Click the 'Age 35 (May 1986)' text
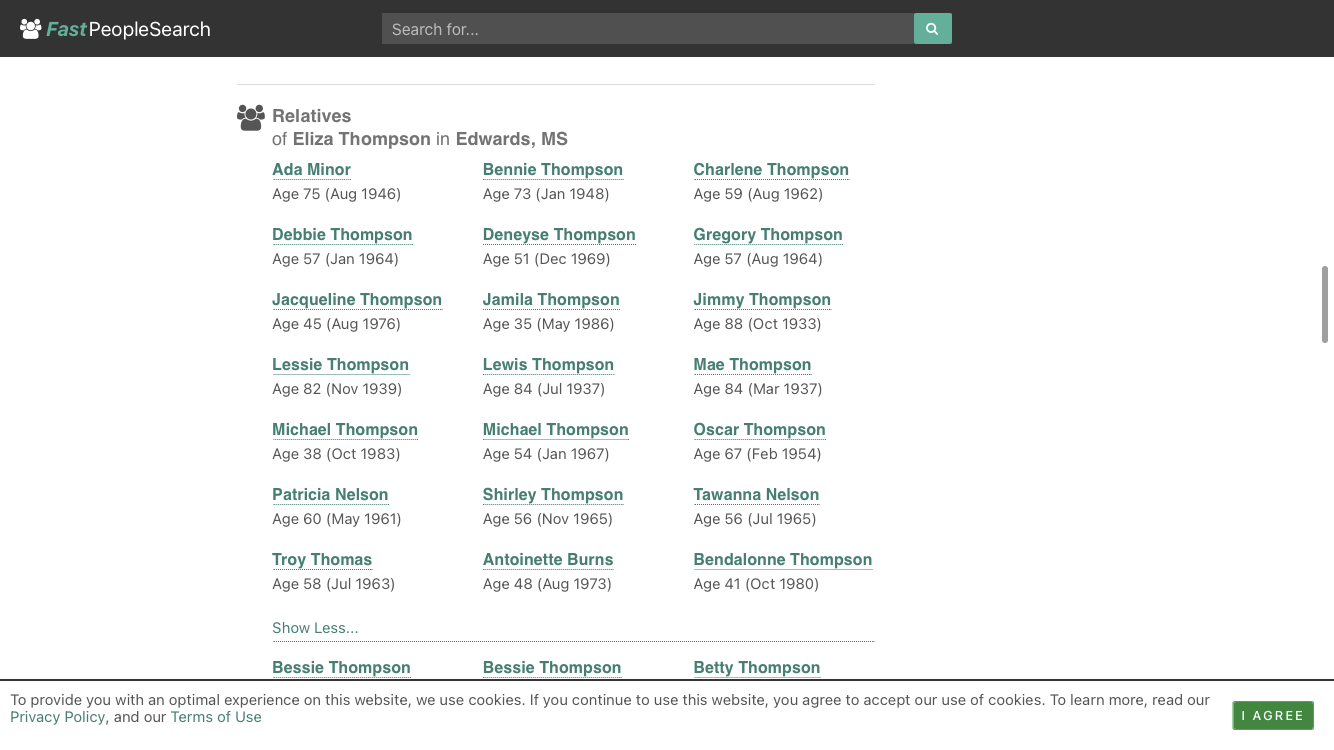1334x750 pixels. click(x=549, y=324)
